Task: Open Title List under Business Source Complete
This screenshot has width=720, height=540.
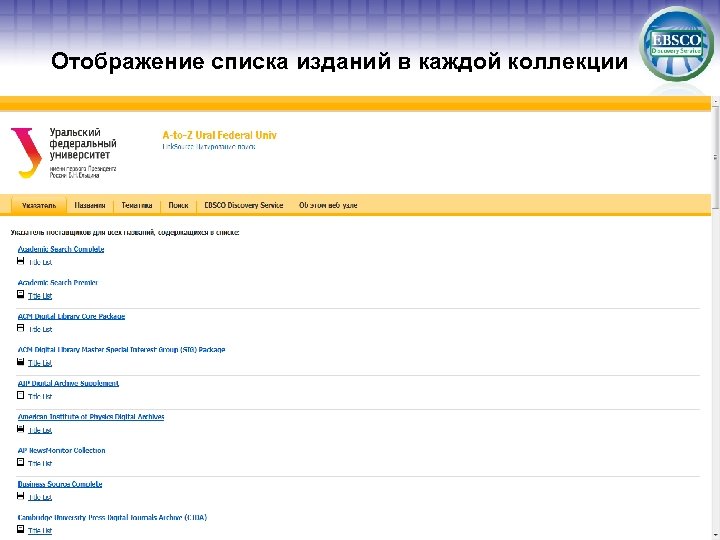Action: [x=40, y=497]
